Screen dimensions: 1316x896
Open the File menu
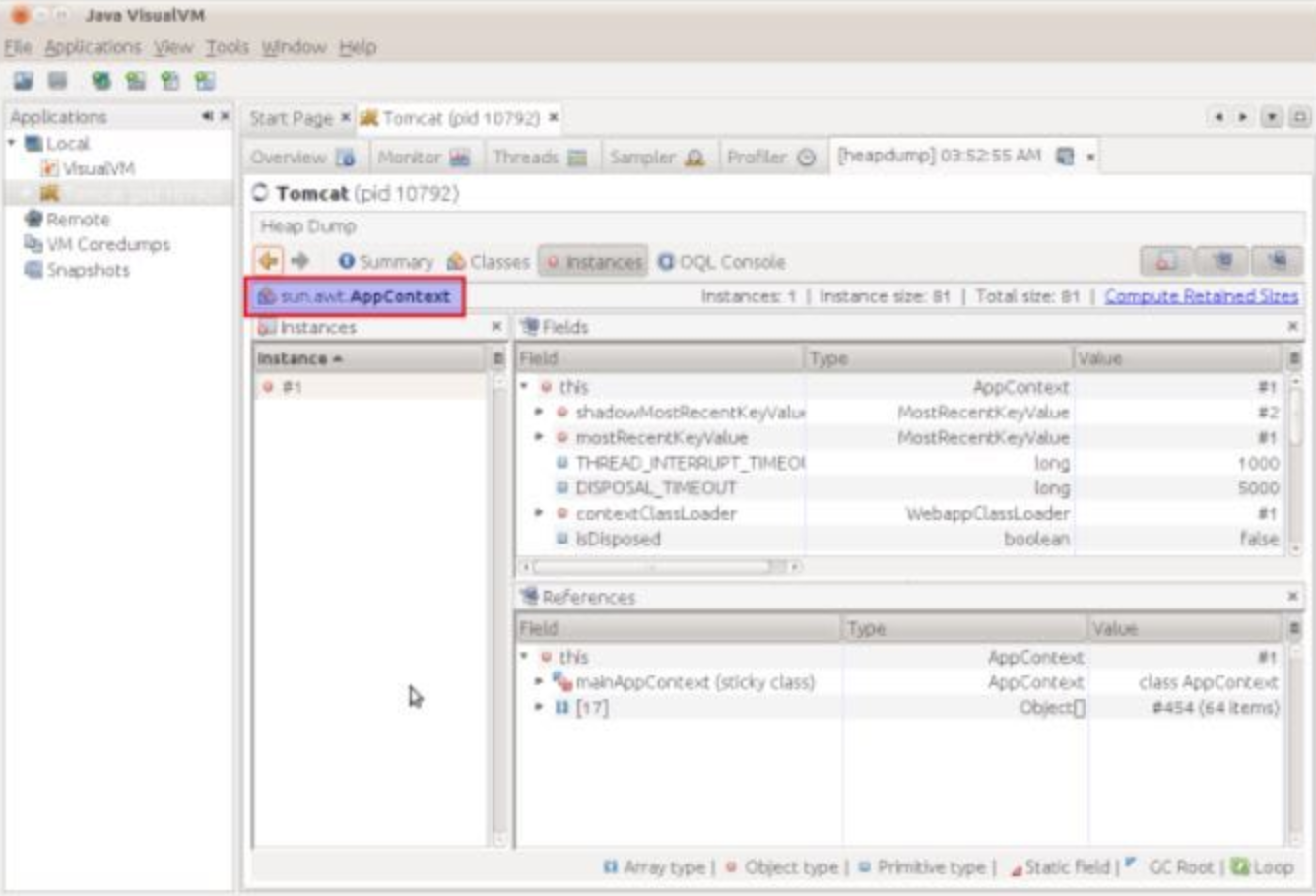(18, 47)
